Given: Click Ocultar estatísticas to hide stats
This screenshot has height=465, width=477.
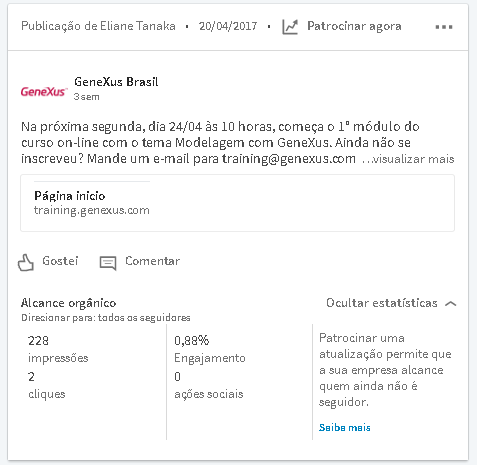Looking at the screenshot, I should (x=382, y=303).
